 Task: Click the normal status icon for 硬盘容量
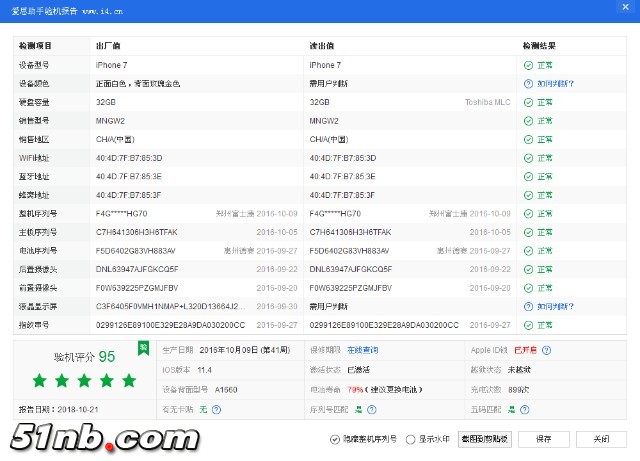[528, 102]
